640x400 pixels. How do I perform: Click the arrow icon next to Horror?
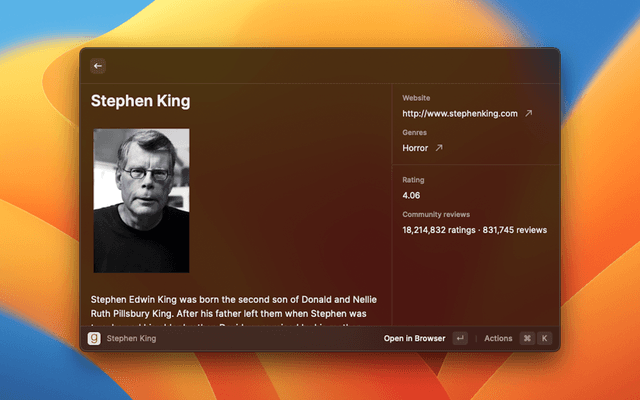[x=438, y=148]
